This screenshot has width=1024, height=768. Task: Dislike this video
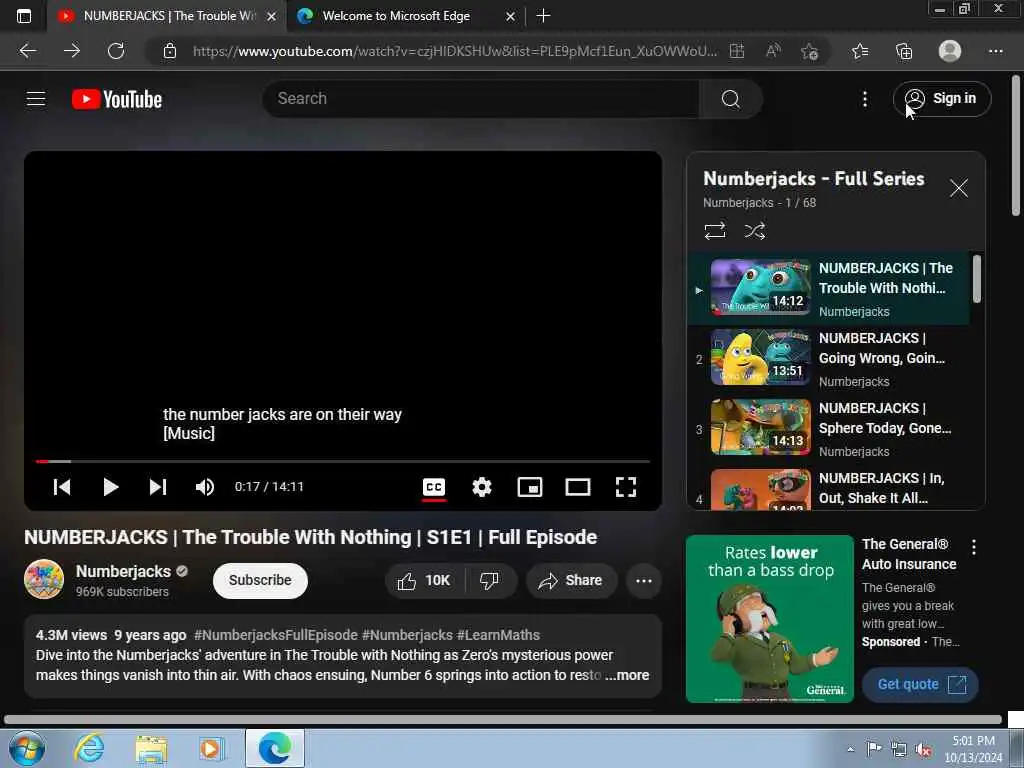(490, 581)
